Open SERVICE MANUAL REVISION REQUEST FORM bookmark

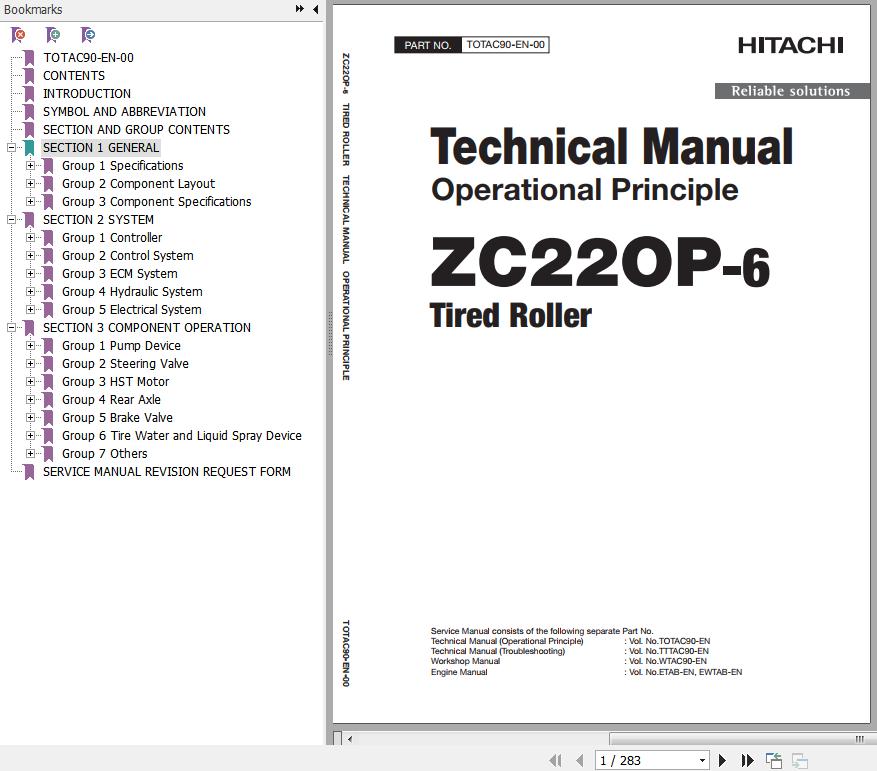point(167,472)
